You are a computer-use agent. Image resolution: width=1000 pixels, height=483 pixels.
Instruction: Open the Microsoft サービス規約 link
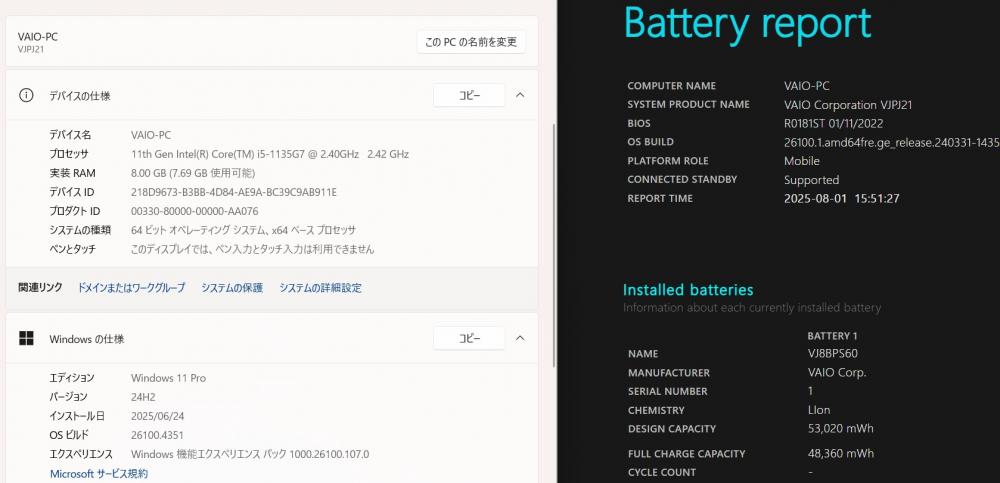point(99,473)
